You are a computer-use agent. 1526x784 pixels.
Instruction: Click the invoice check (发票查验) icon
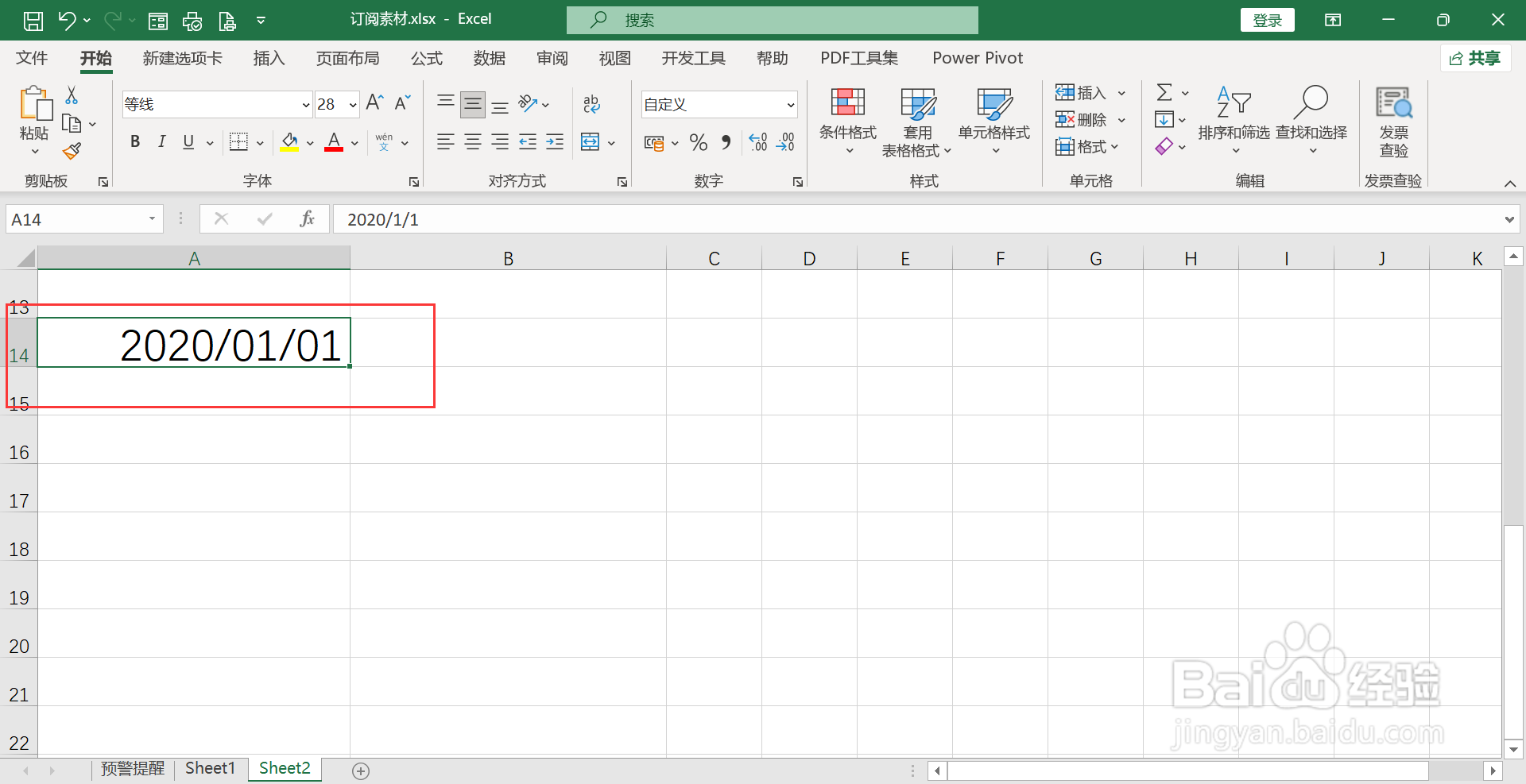[1394, 121]
